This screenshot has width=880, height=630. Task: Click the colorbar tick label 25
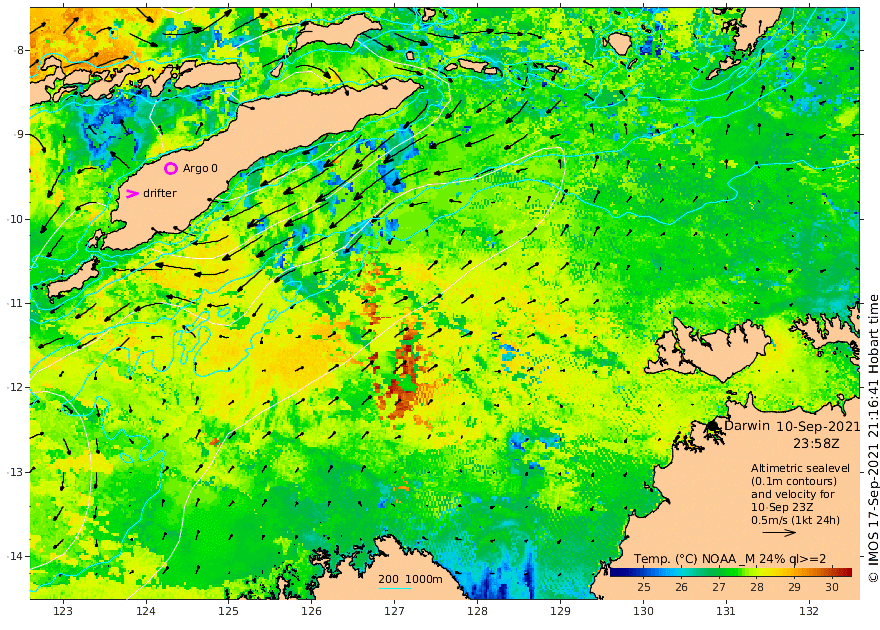(x=644, y=587)
